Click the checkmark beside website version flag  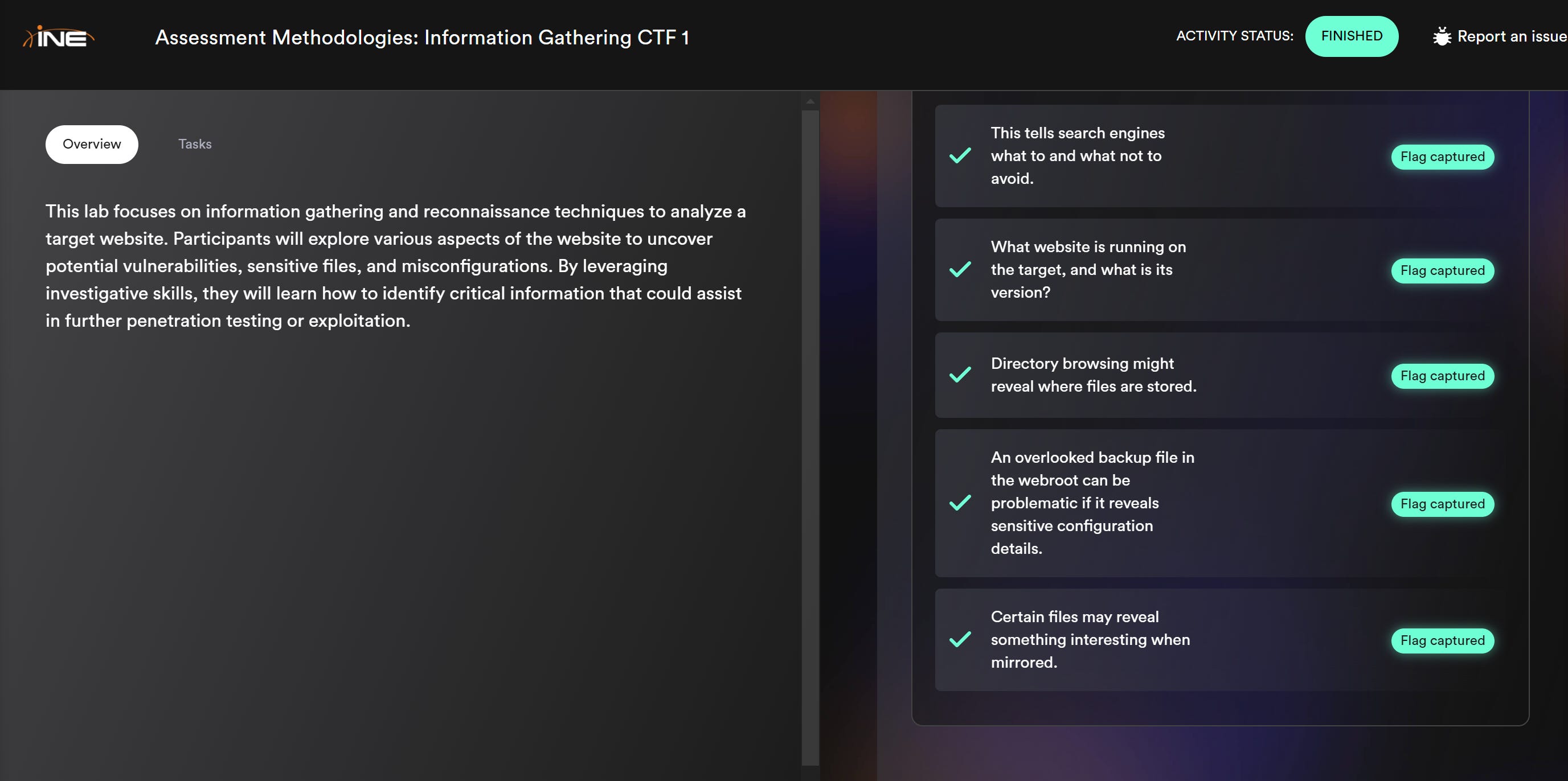[x=960, y=269]
